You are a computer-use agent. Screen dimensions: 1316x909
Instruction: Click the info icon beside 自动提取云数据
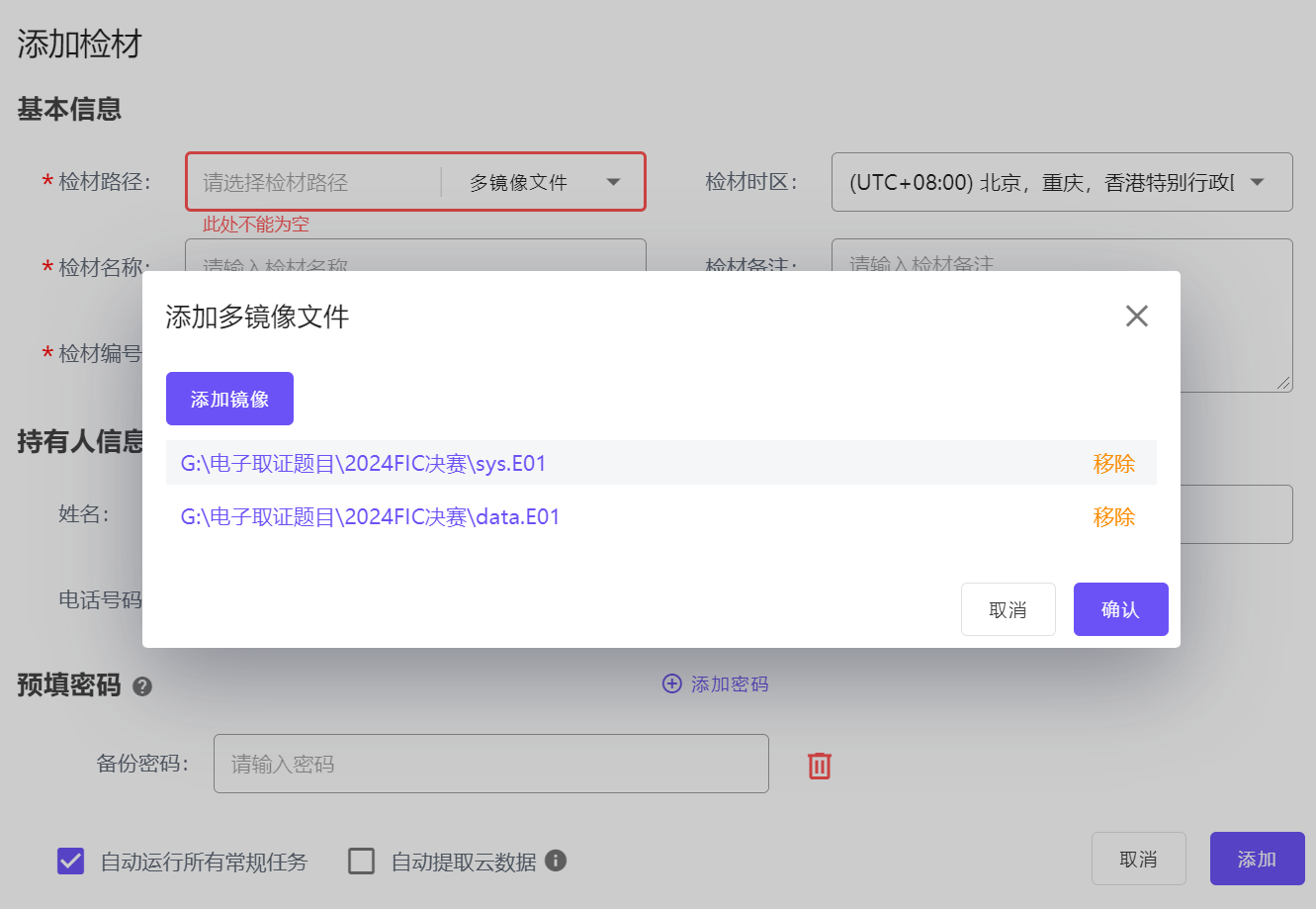(556, 861)
